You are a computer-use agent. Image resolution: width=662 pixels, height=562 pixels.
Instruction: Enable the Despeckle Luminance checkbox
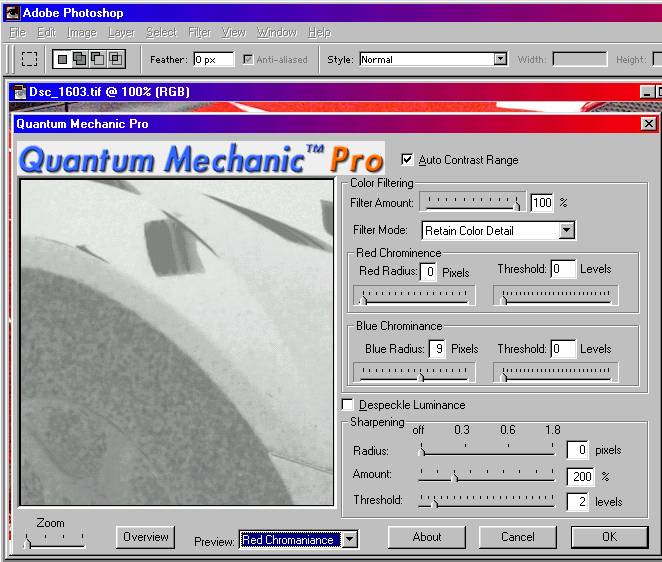tap(347, 405)
